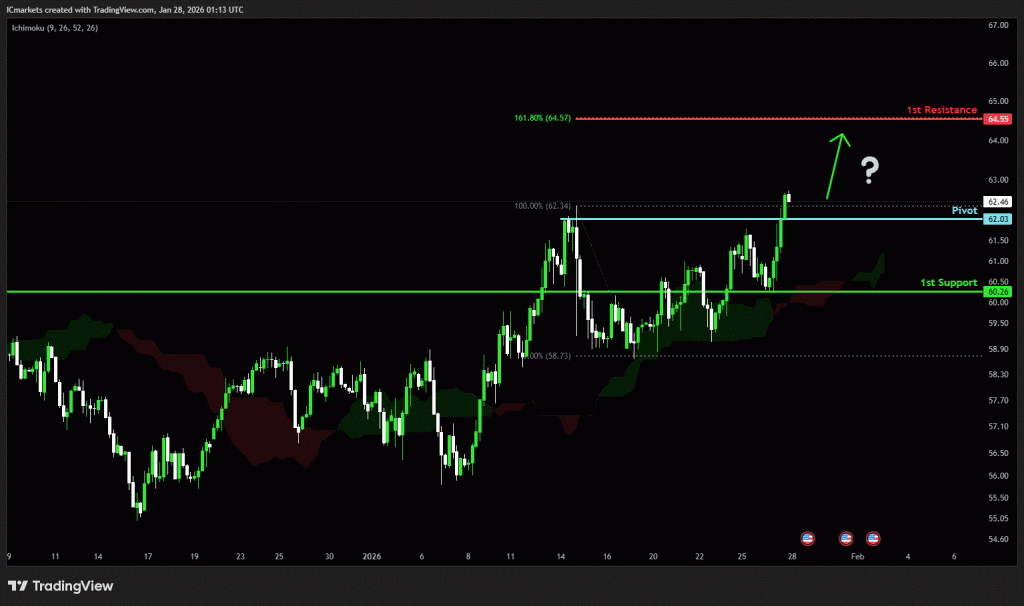Click the Feb label on the time axis
This screenshot has height=606, width=1024.
(856, 555)
